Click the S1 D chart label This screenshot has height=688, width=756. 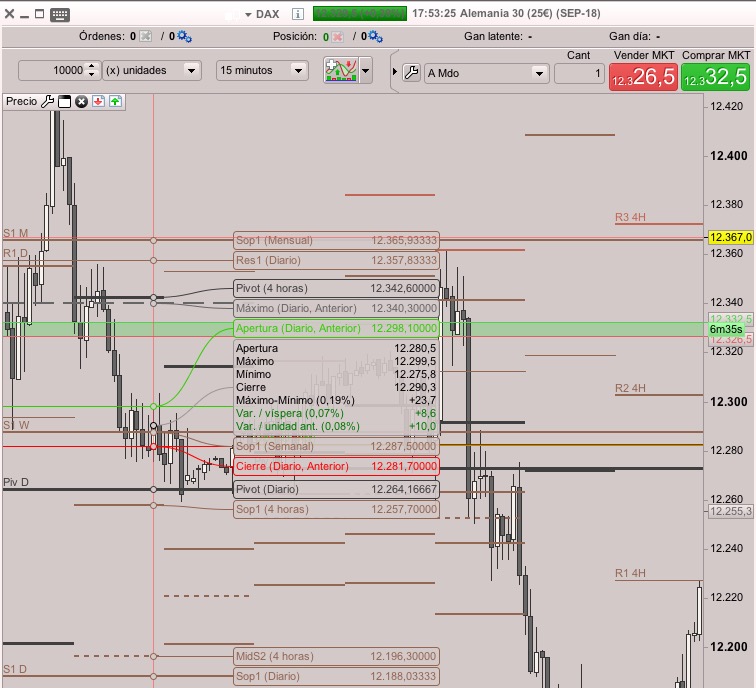tap(15, 669)
